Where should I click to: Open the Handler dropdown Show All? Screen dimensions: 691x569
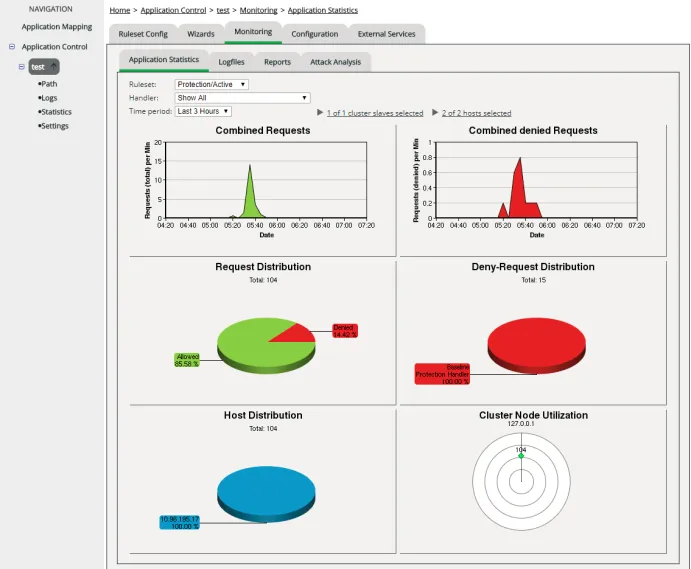242,98
